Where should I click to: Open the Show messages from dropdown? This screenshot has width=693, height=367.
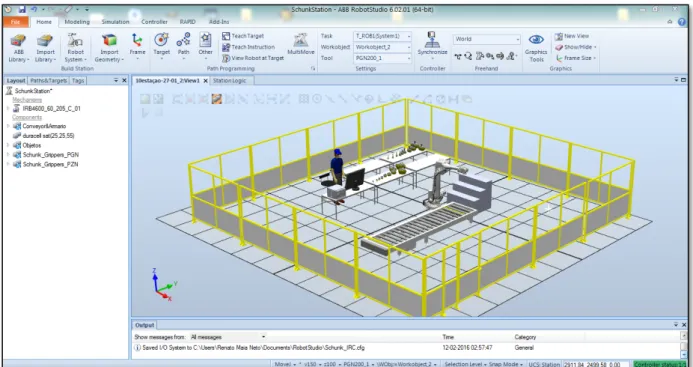click(x=228, y=337)
